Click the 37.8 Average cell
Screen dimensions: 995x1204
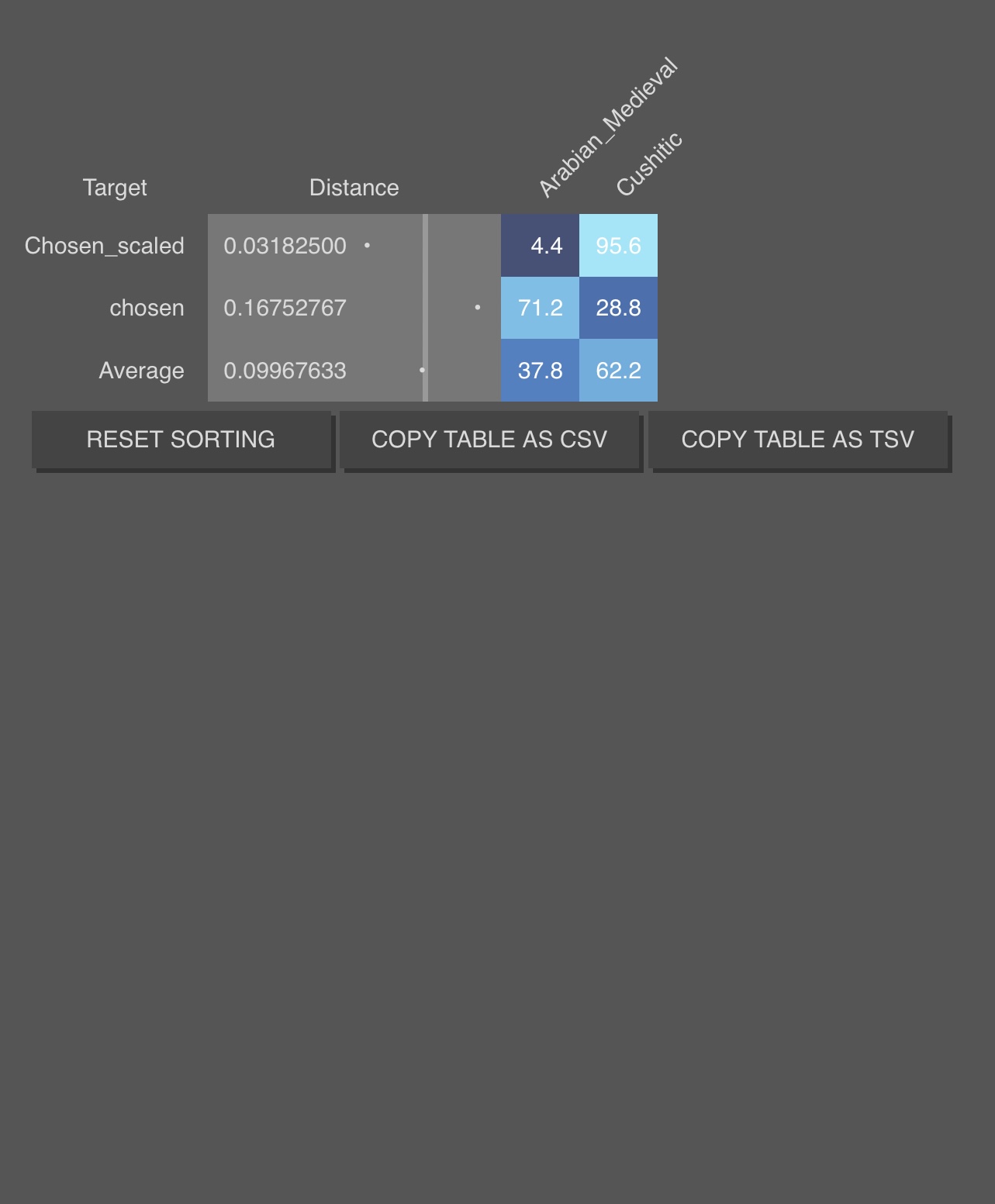(x=541, y=371)
